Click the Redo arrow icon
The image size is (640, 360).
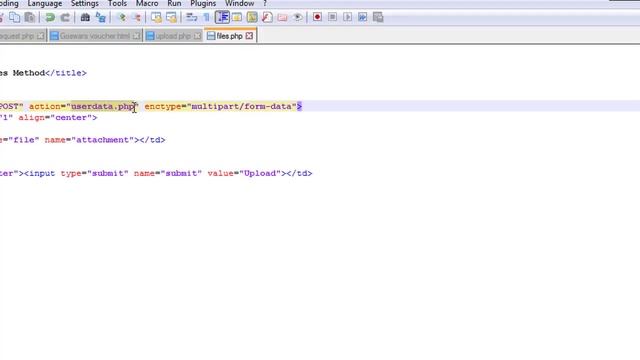(65, 17)
